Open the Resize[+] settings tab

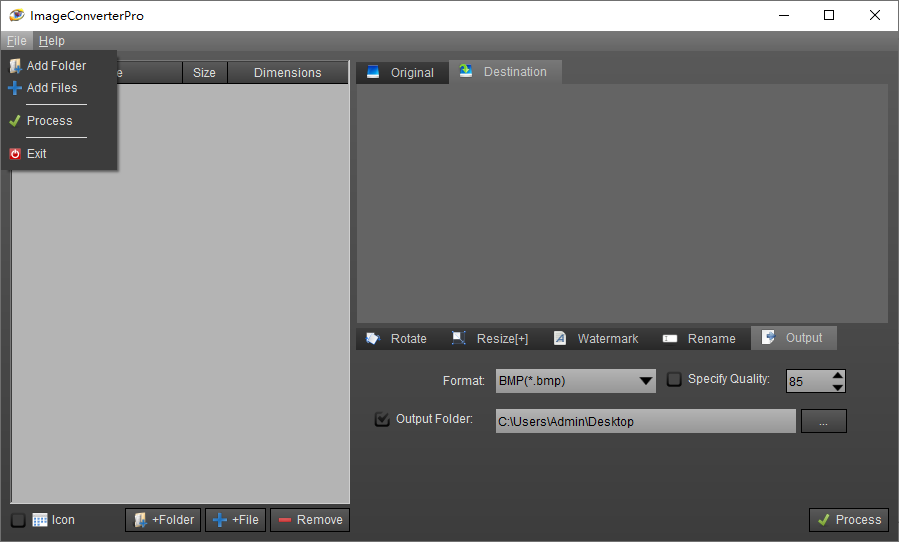pyautogui.click(x=491, y=338)
